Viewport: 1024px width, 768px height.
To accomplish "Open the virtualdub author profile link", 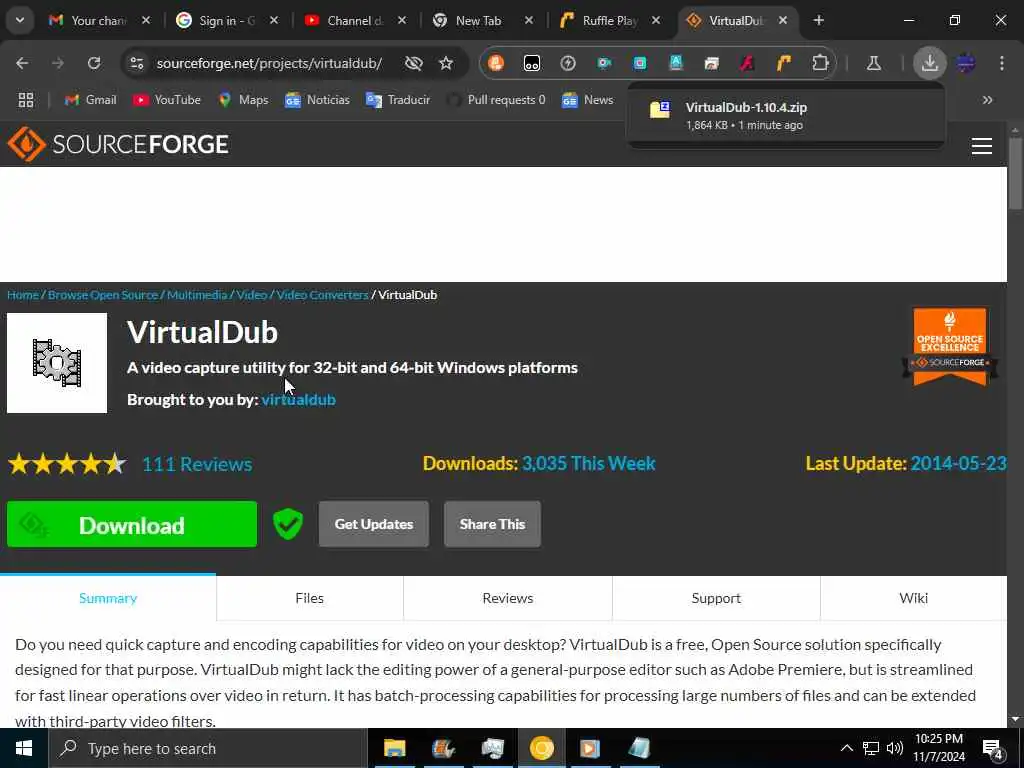I will pos(298,399).
